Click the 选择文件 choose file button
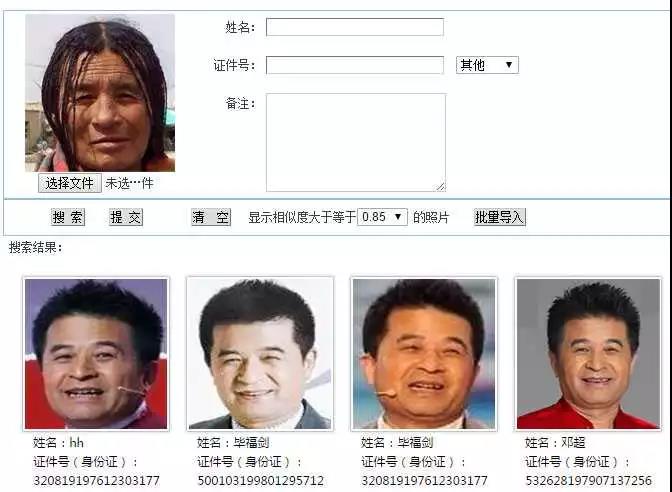Screen dimensions: 672x492 tap(69, 183)
